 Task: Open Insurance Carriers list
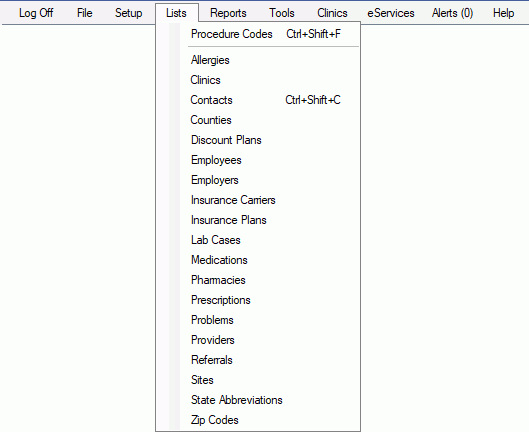[x=258, y=200]
